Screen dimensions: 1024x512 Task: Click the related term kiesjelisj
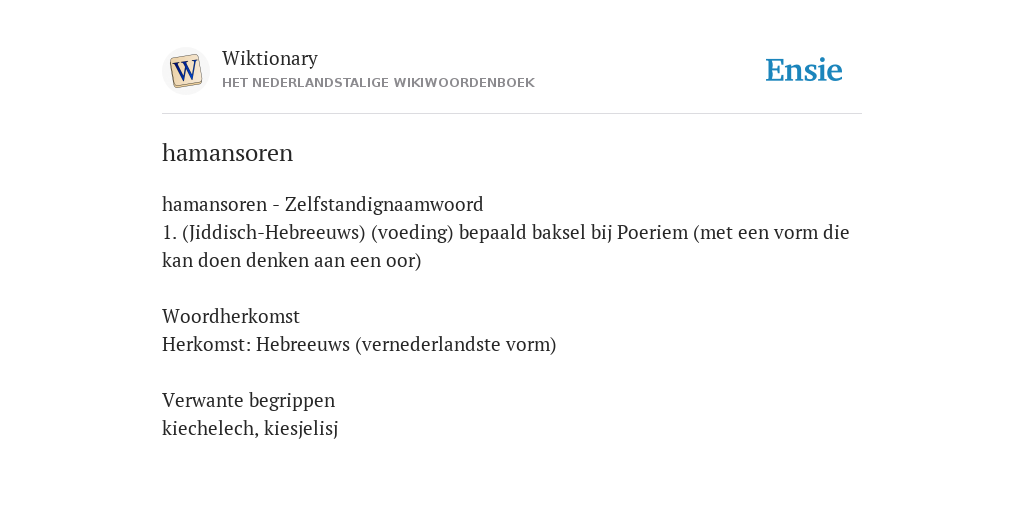(x=301, y=428)
